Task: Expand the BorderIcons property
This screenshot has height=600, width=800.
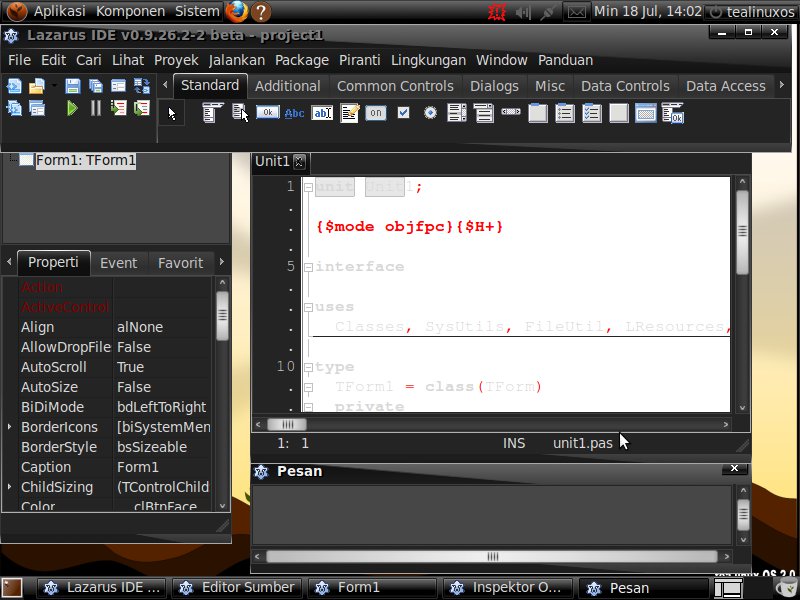Action: pos(9,427)
